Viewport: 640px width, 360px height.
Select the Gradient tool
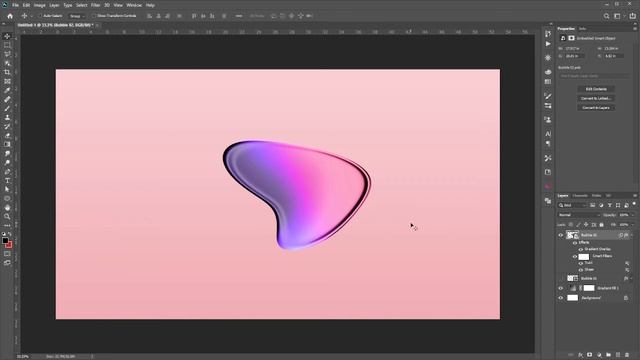[x=7, y=144]
